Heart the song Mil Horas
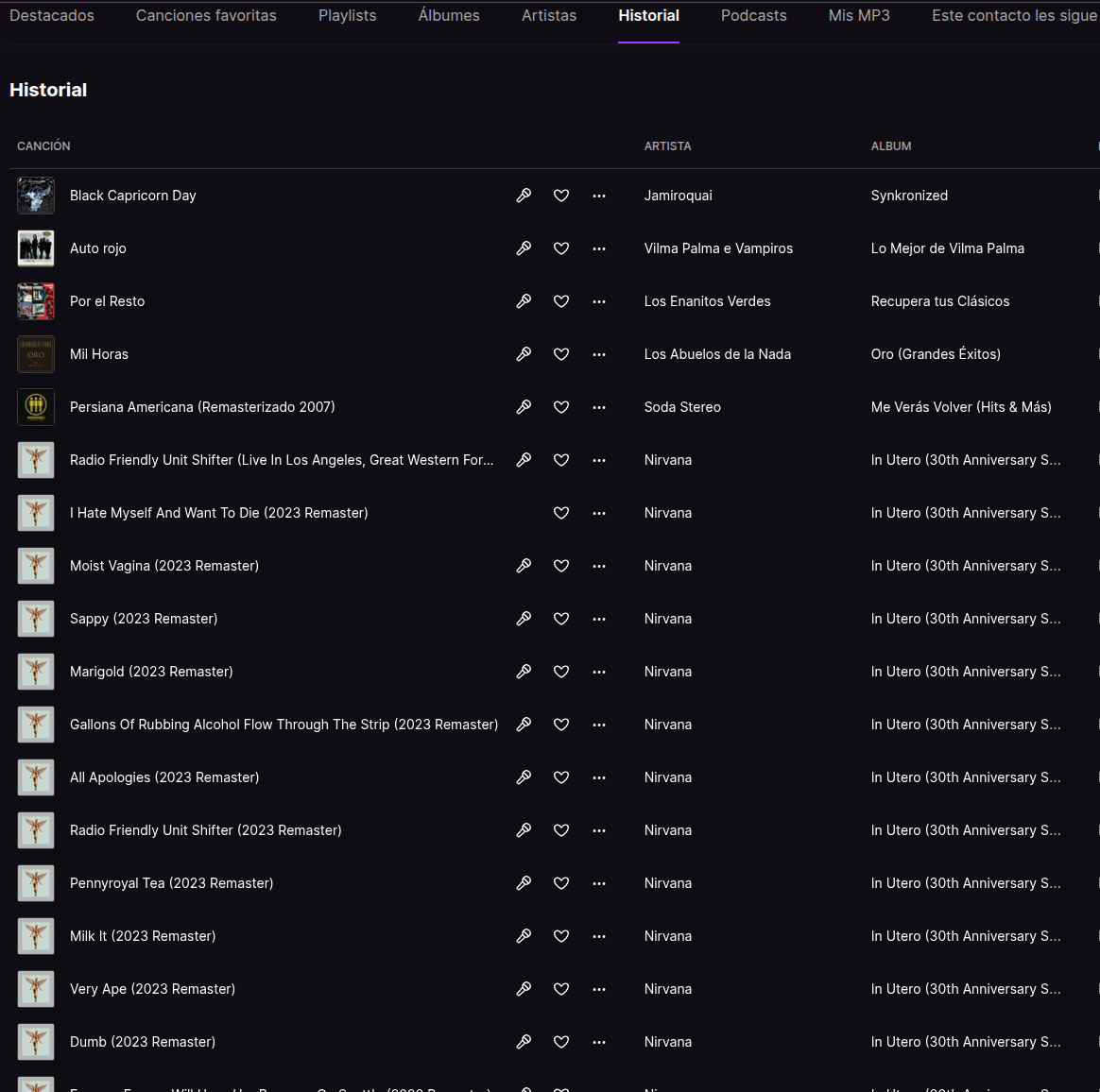Screen dimensions: 1100x1092 tap(561, 354)
